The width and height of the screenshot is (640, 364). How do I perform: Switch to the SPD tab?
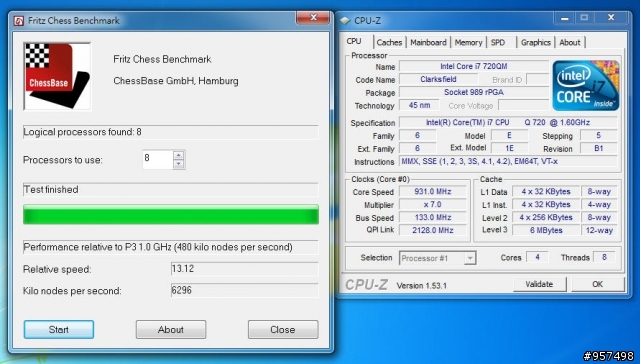[498, 42]
